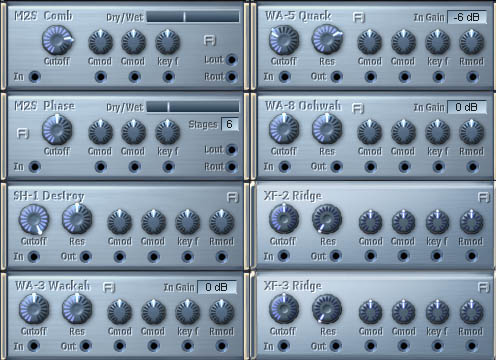Click the In jack on M2S Comb
This screenshot has width=496, height=360.
(x=35, y=77)
